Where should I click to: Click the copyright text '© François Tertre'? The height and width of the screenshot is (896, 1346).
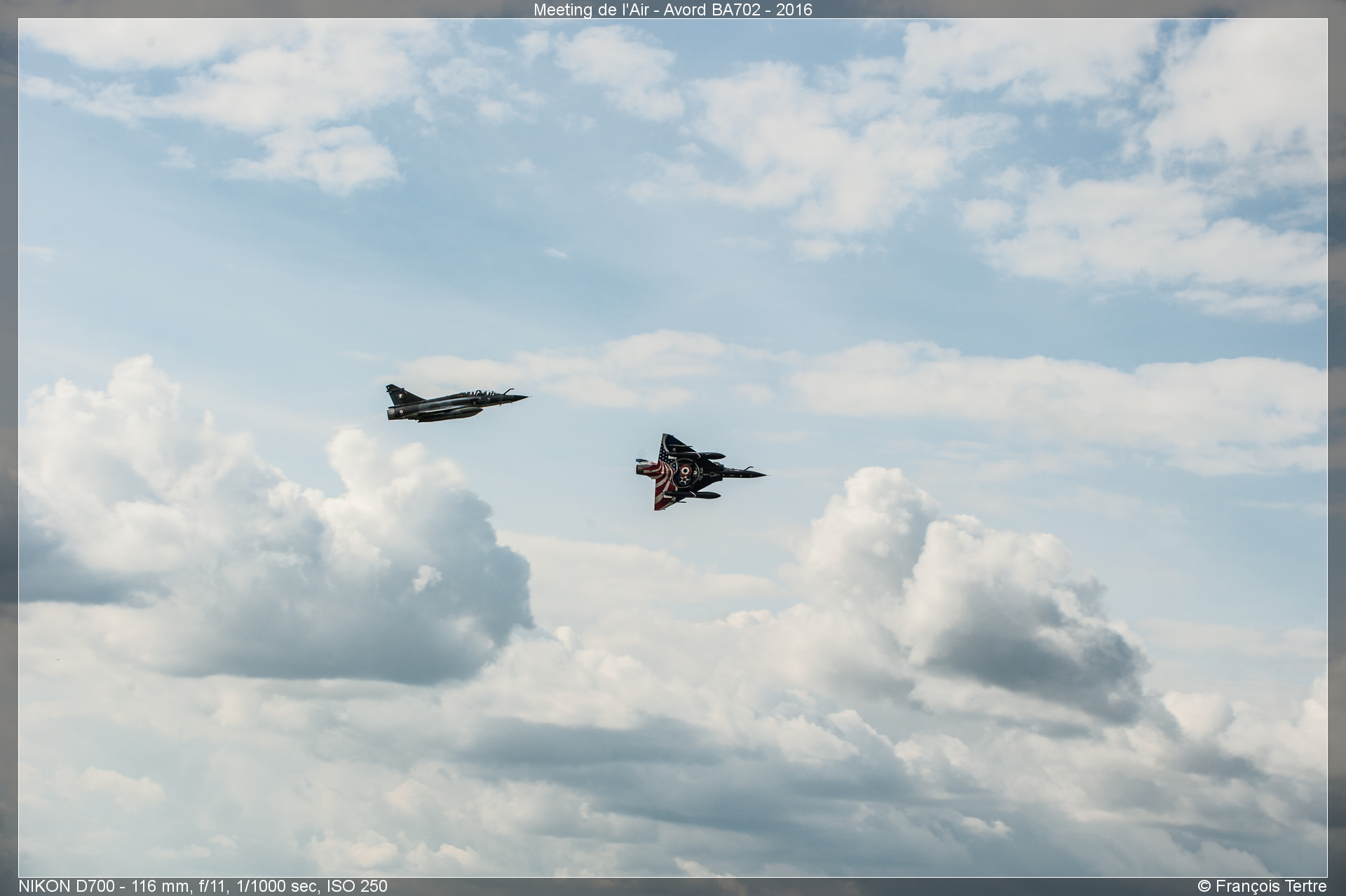pyautogui.click(x=1262, y=886)
